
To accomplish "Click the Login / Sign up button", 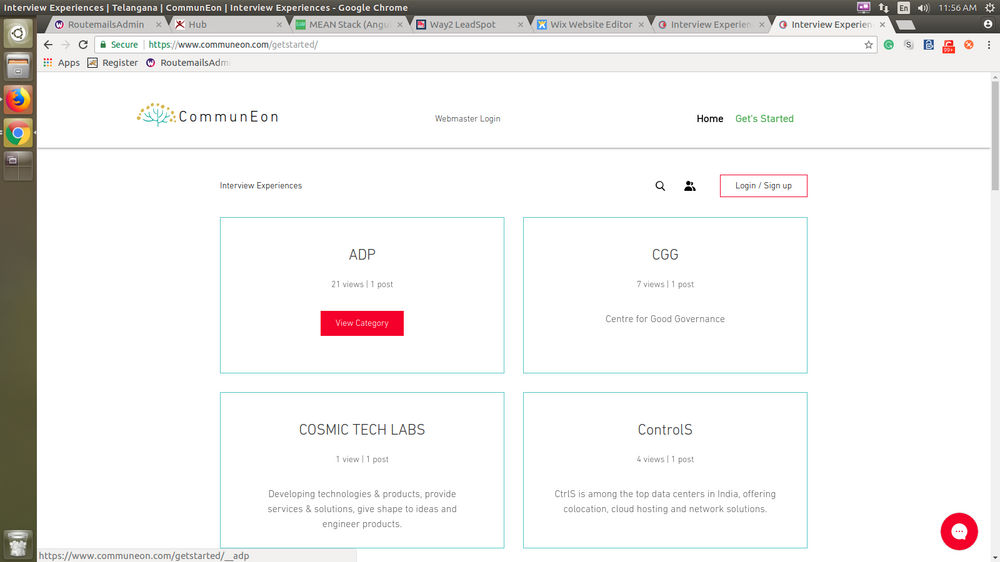I will 763,186.
